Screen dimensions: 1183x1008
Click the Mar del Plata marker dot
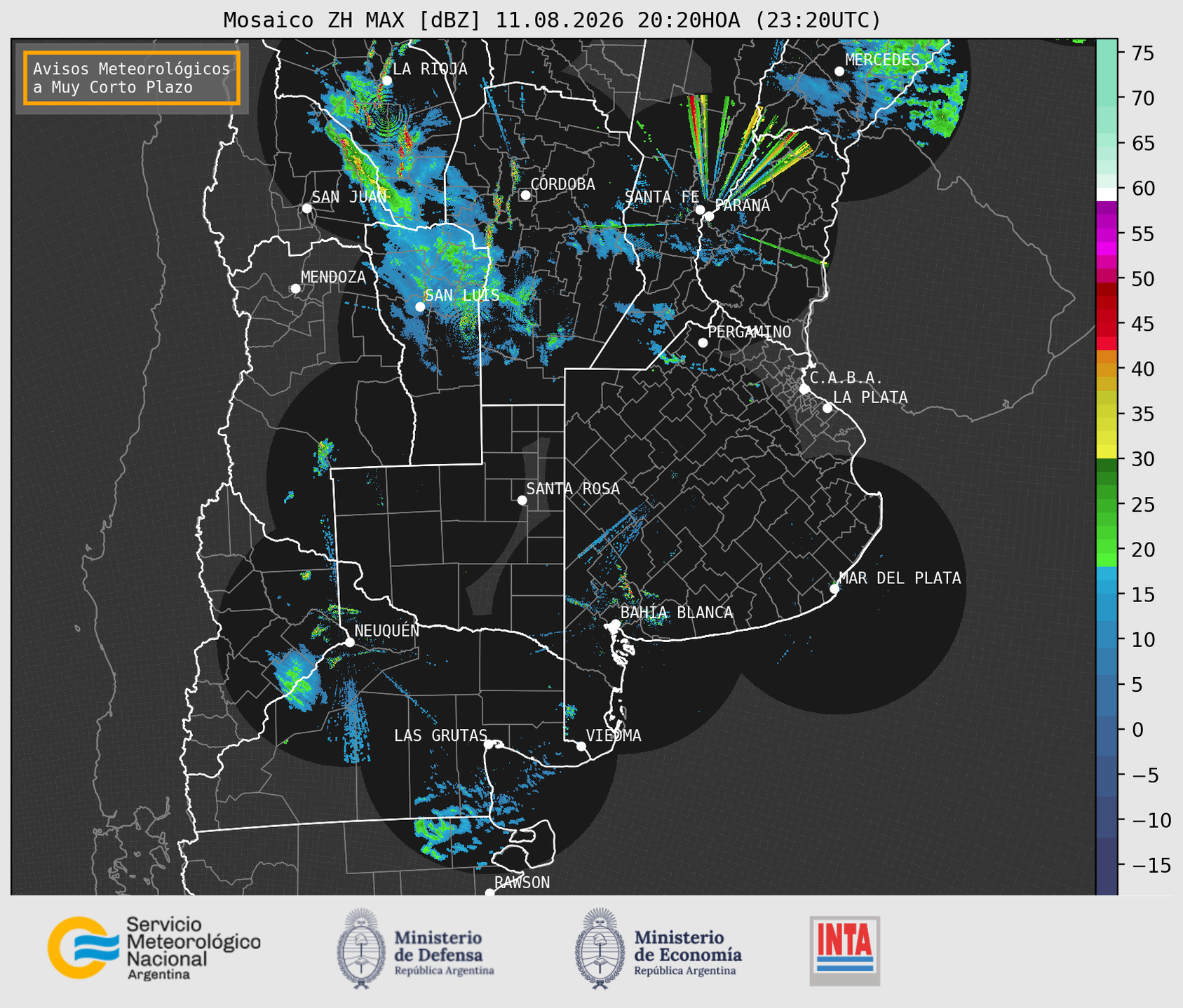[x=834, y=589]
